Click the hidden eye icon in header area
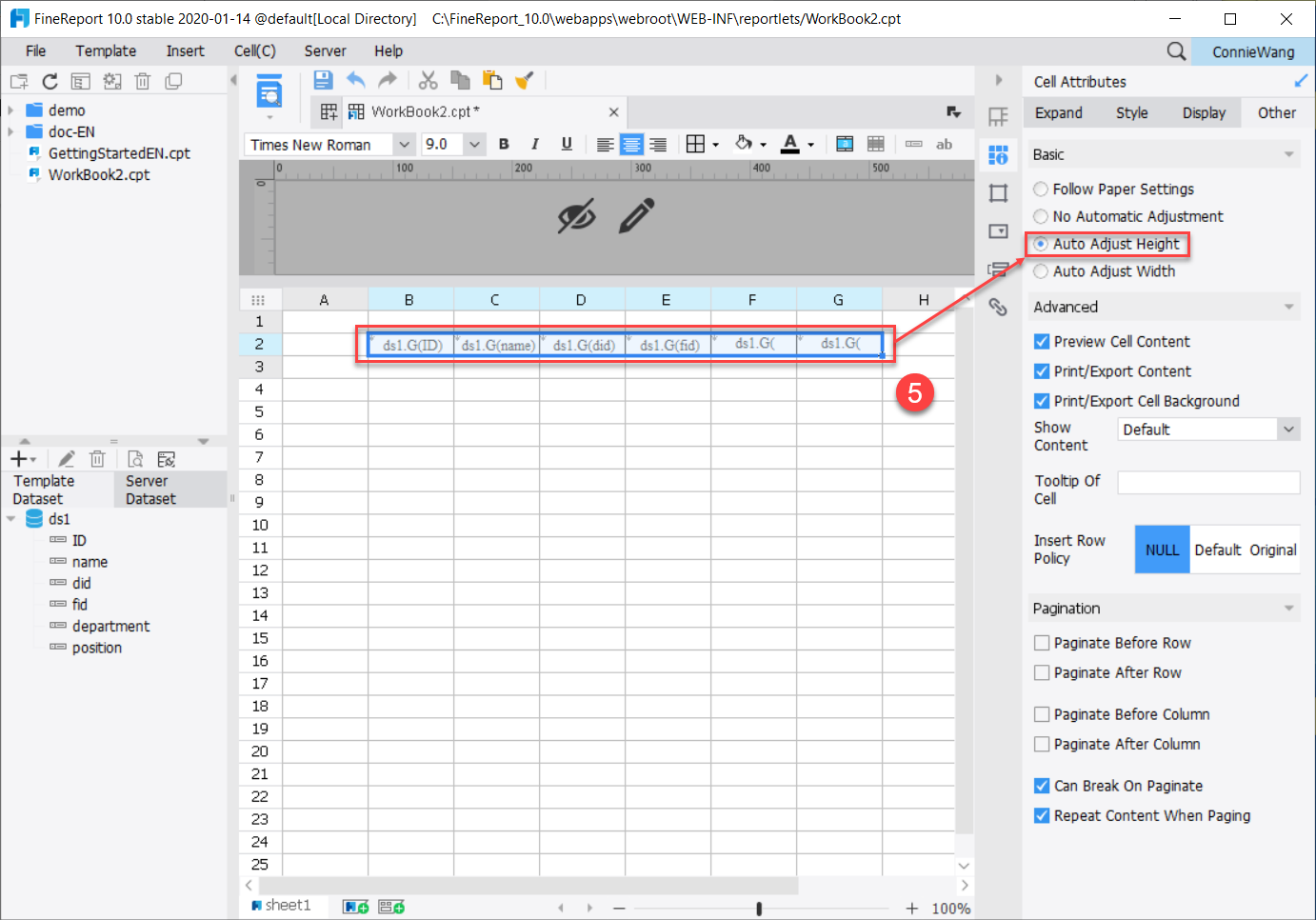The height and width of the screenshot is (920, 1316). pos(577,216)
